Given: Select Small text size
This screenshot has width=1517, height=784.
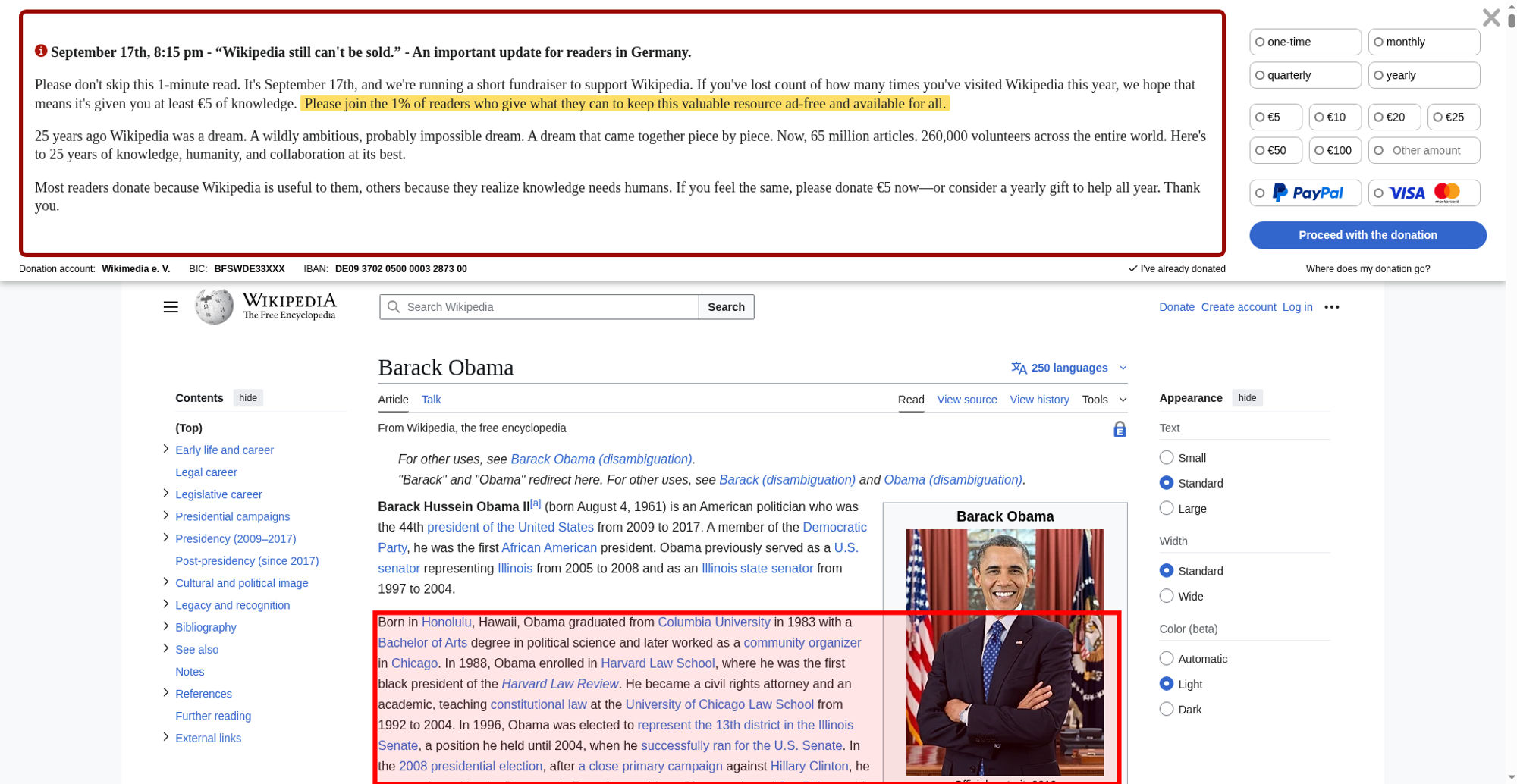Looking at the screenshot, I should (1167, 457).
